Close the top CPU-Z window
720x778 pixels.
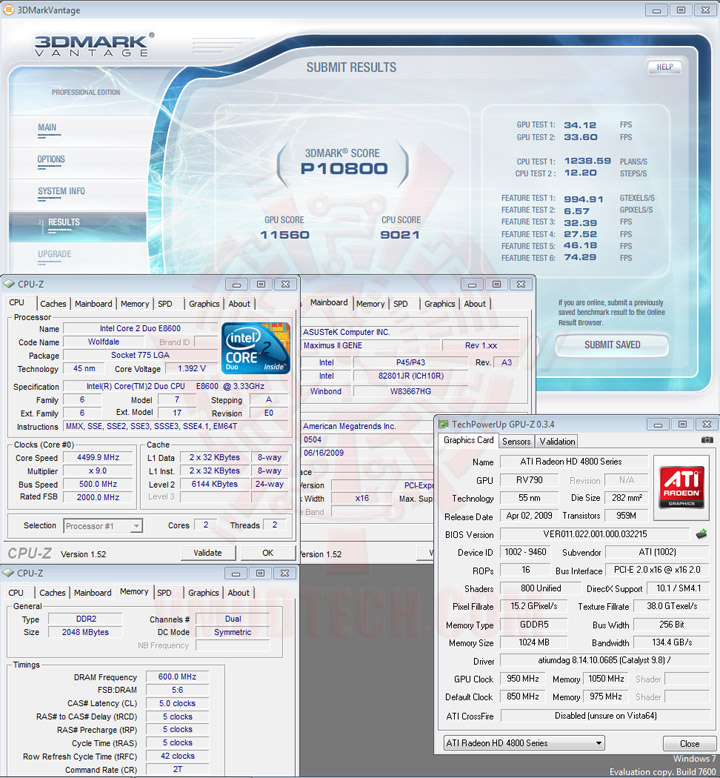pos(285,284)
